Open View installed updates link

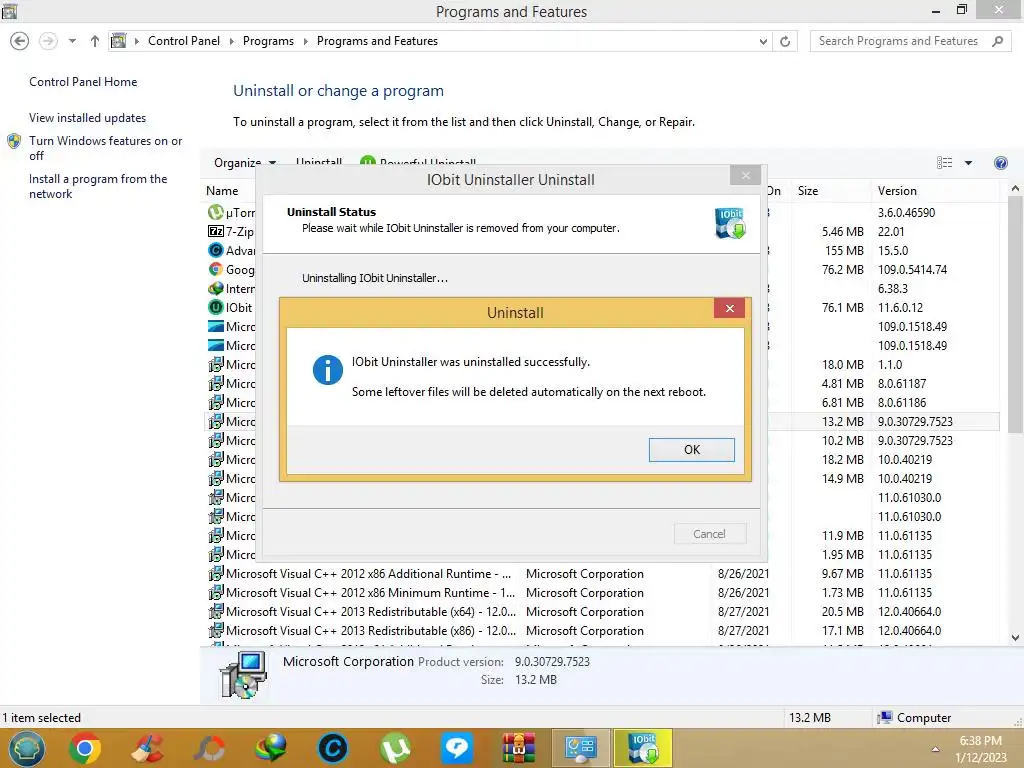tap(88, 118)
